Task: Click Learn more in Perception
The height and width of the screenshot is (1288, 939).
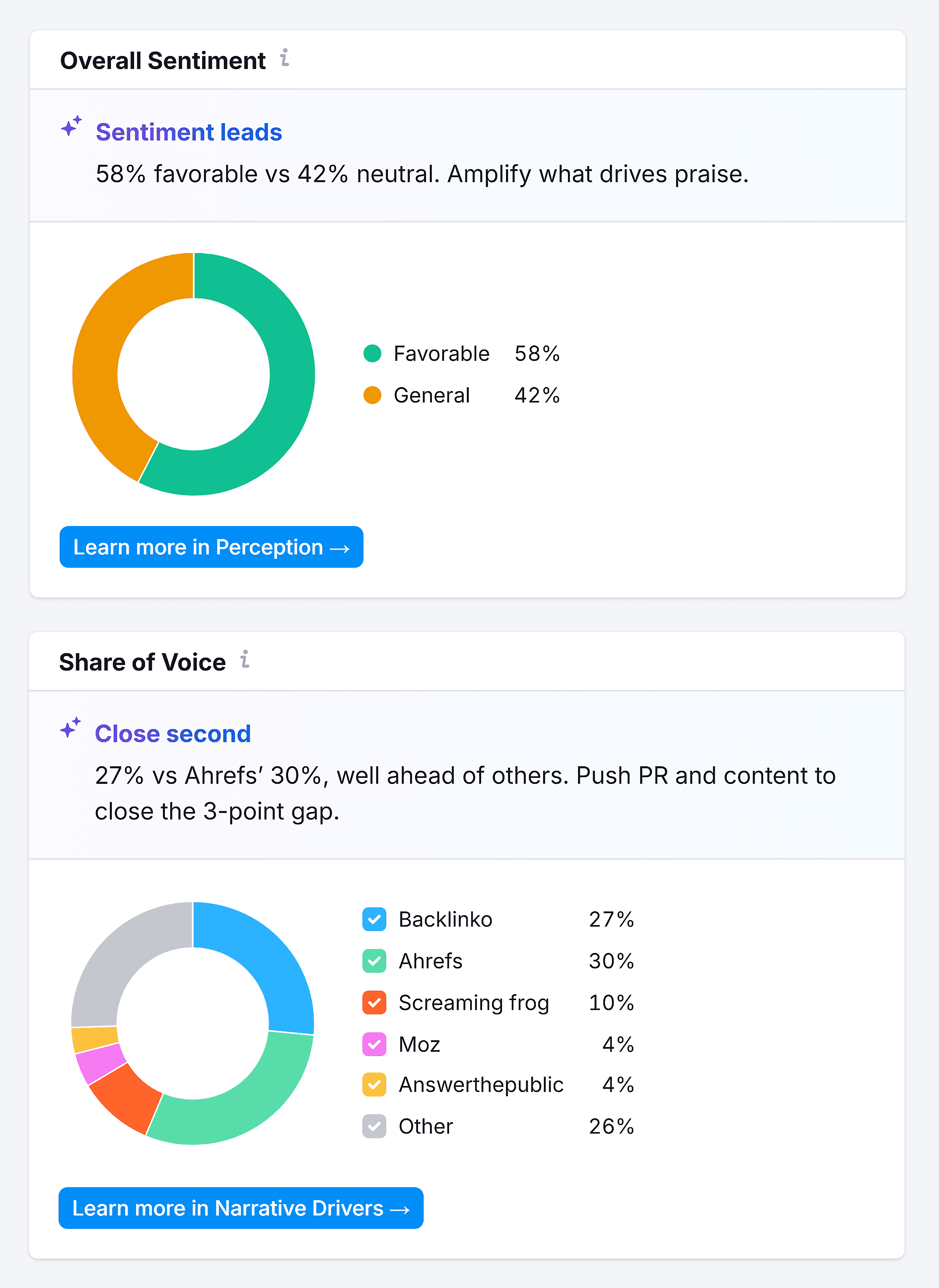Action: click(211, 547)
